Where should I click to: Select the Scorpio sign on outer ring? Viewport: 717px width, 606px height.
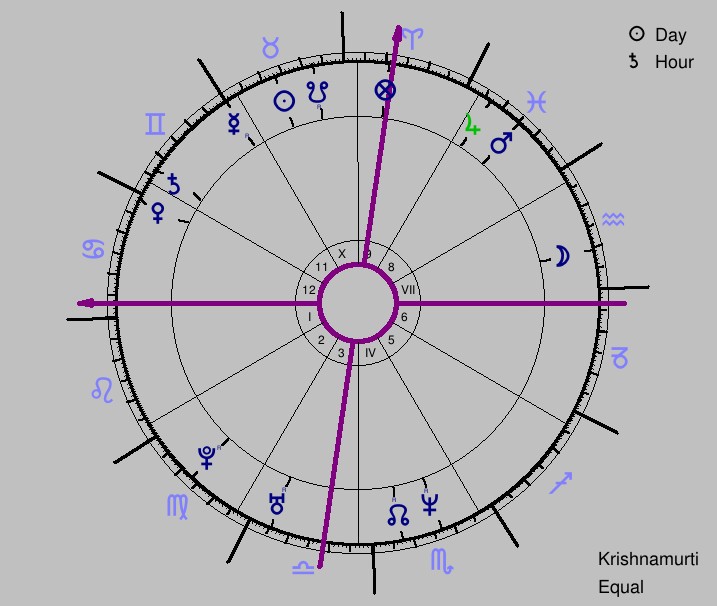coord(442,561)
